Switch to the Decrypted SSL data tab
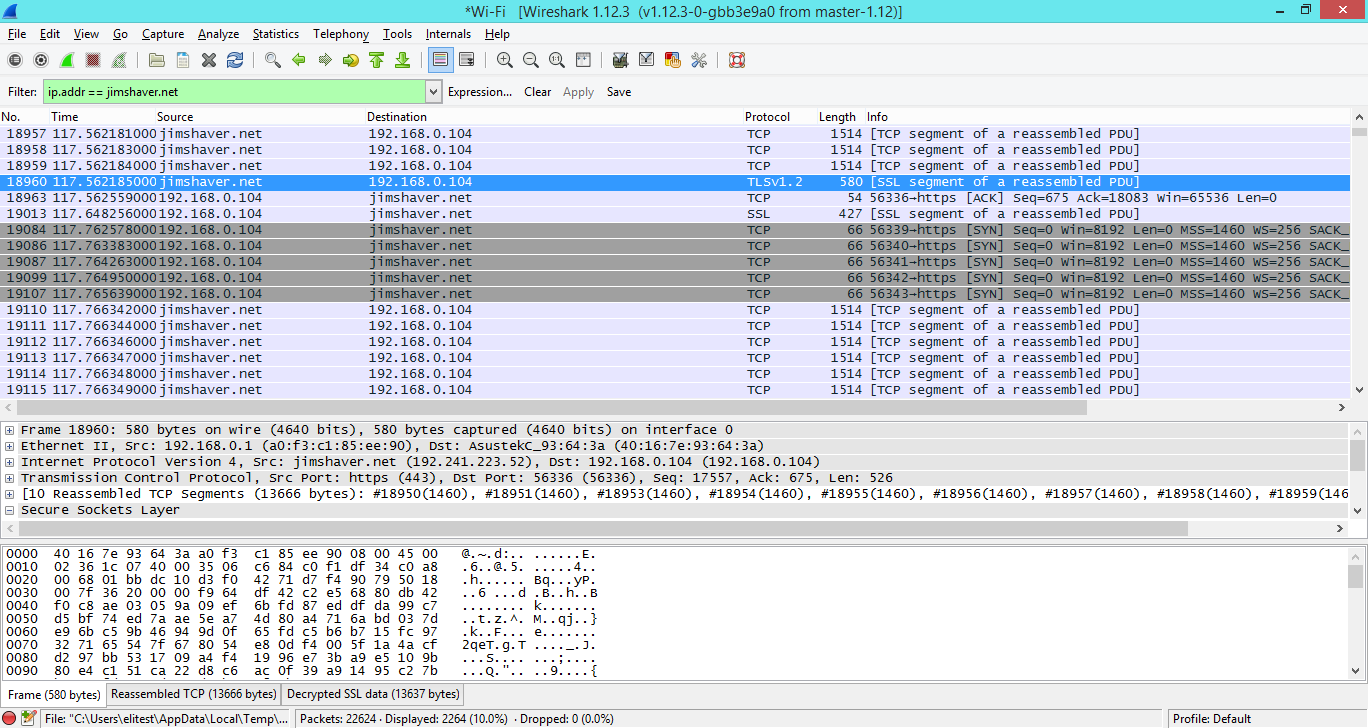The height and width of the screenshot is (728, 1368). click(x=372, y=693)
